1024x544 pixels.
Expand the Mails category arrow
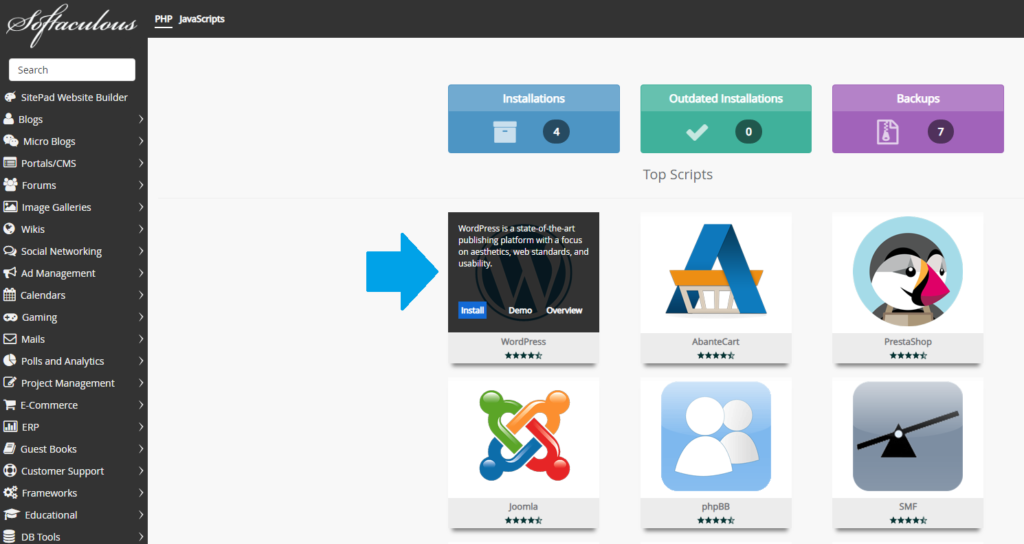pyautogui.click(x=141, y=339)
